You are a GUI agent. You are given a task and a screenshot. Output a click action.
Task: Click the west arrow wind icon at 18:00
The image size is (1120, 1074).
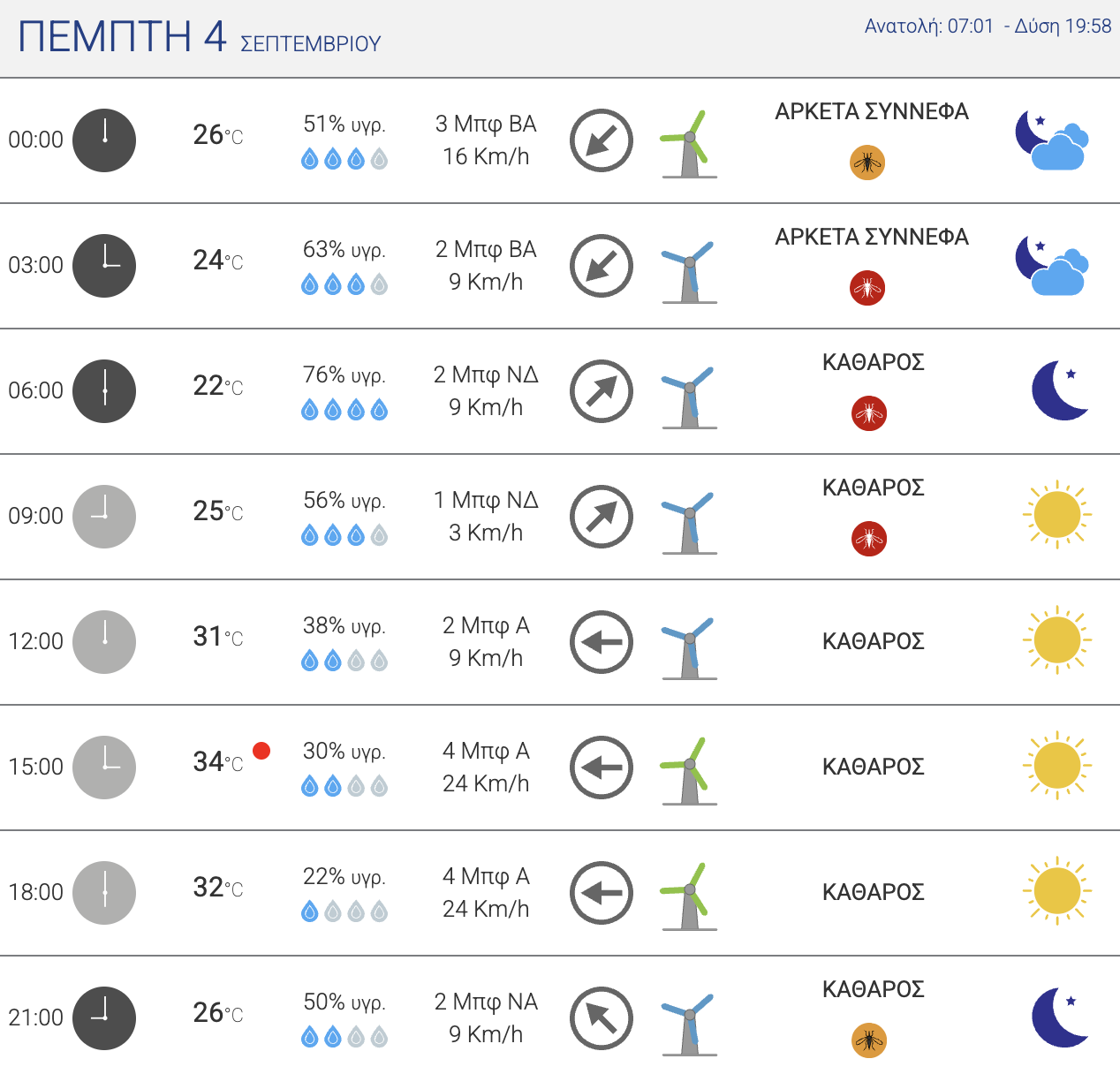tap(602, 893)
